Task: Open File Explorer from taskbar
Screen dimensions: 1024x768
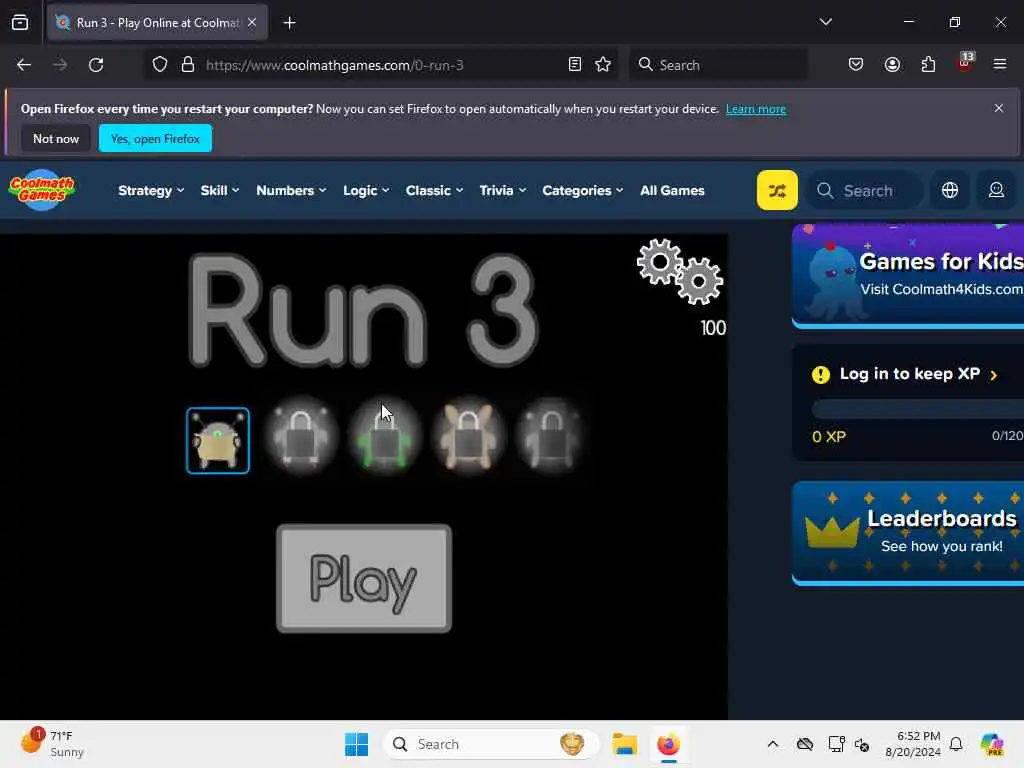Action: [x=624, y=744]
